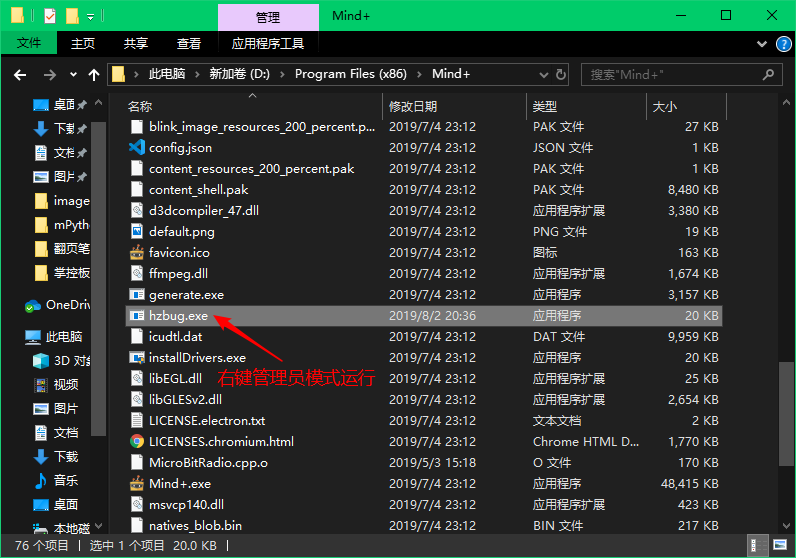Click navigation pane scrollbar thumb
Image resolution: width=796 pixels, height=558 pixels.
point(98,278)
